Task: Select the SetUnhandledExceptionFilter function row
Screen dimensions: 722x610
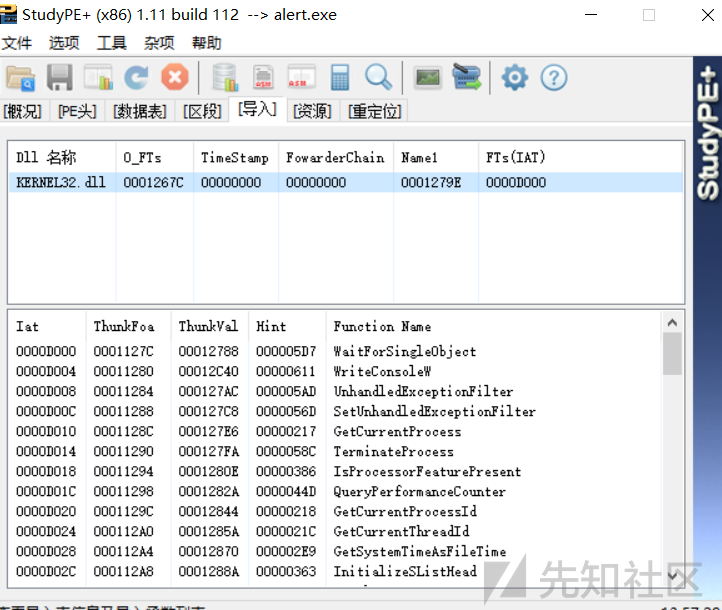Action: (335, 411)
